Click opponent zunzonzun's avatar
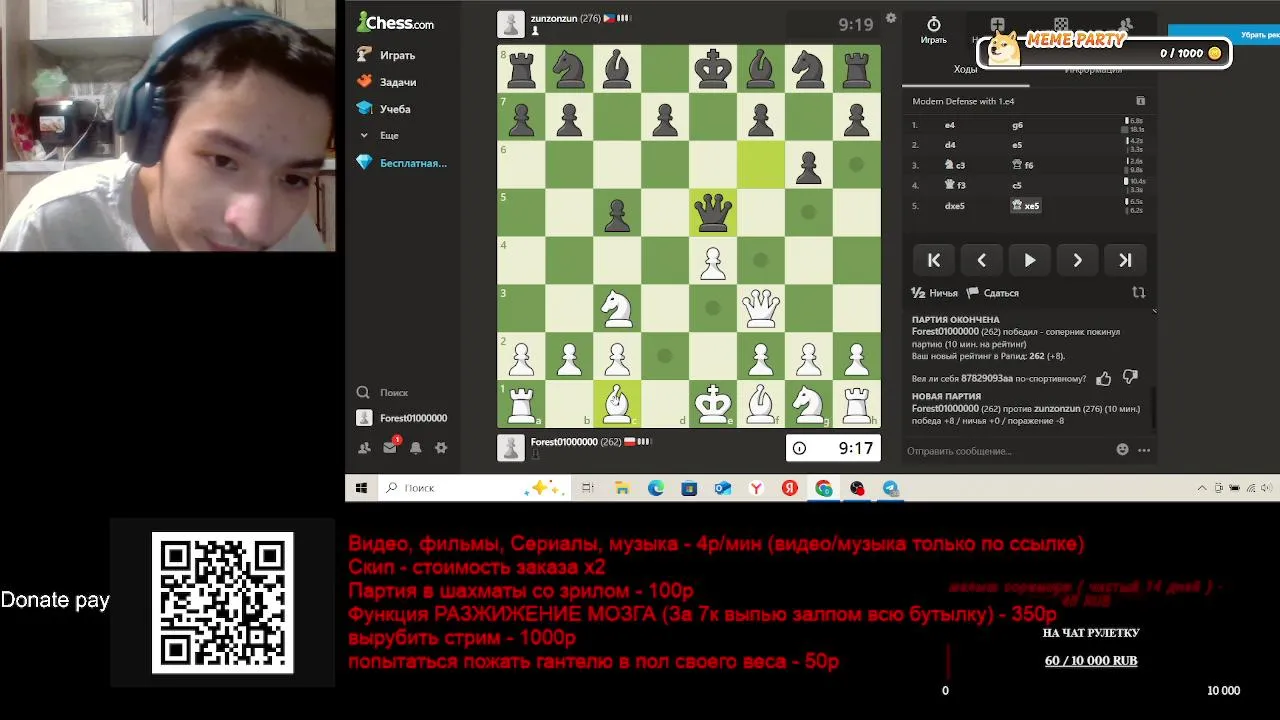The height and width of the screenshot is (720, 1280). tap(511, 24)
